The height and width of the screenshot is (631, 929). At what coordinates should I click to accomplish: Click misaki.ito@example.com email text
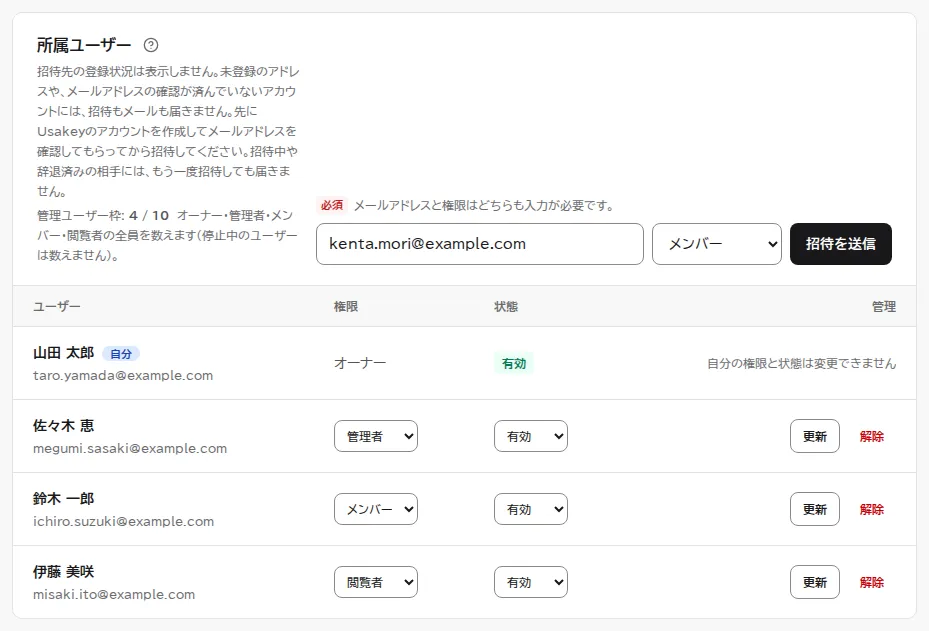pos(114,594)
